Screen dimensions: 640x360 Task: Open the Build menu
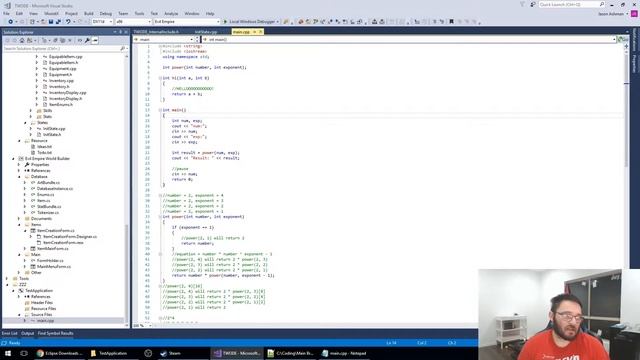click(x=89, y=13)
